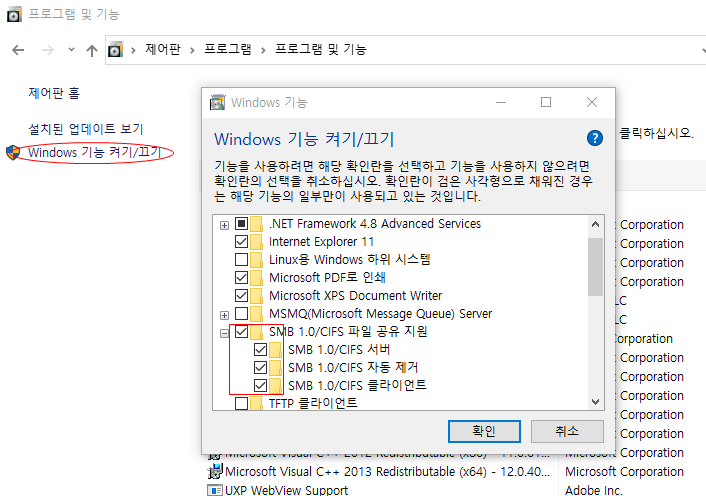Click the folder icon of TFTP 클라이언트
The height and width of the screenshot is (496, 706).
[x=257, y=403]
